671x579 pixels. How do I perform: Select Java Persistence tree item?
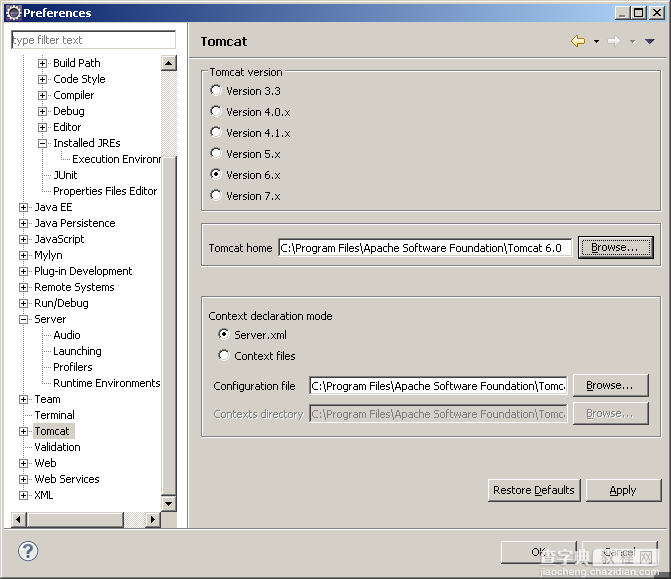pyautogui.click(x=75, y=223)
